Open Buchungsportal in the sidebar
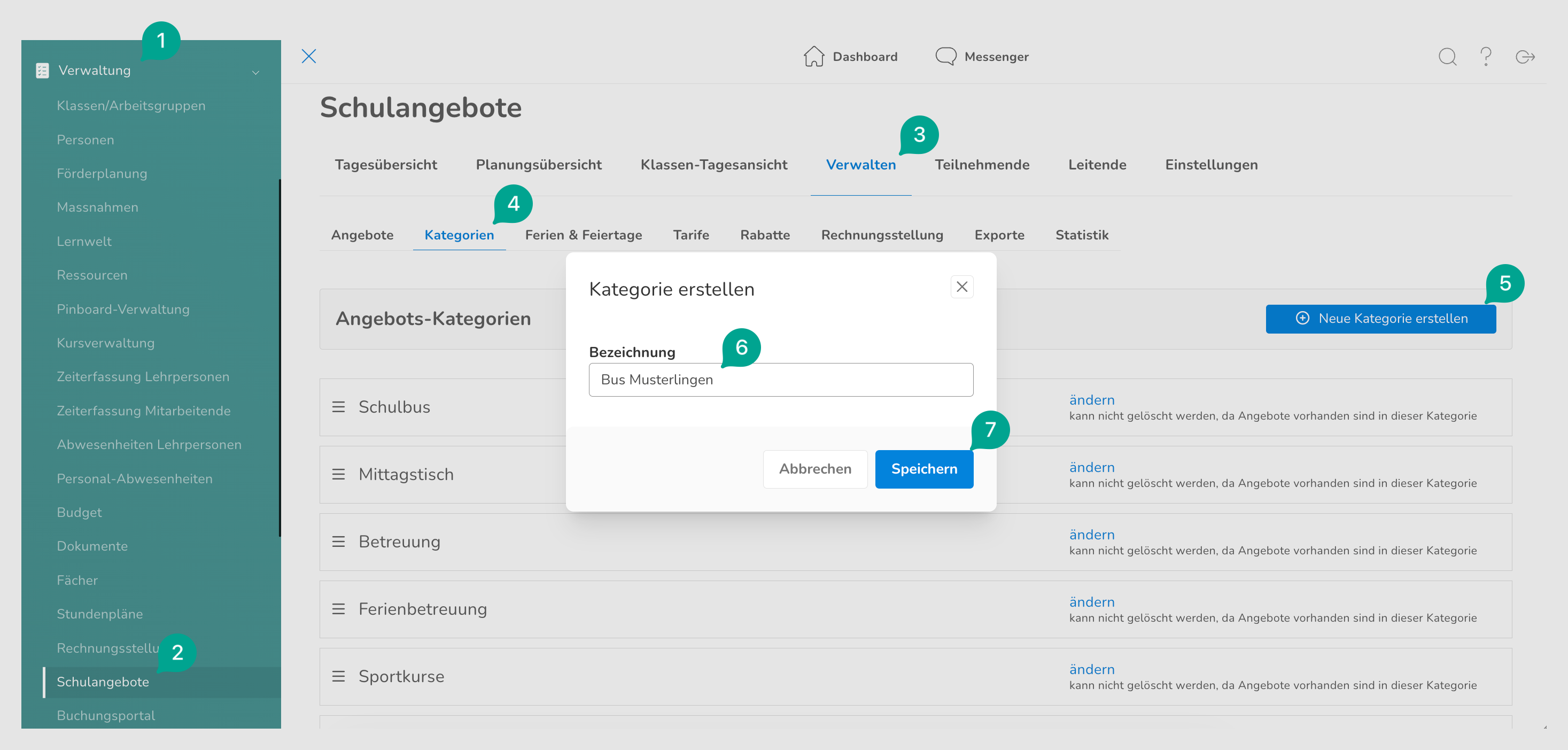The height and width of the screenshot is (750, 1568). 106,715
